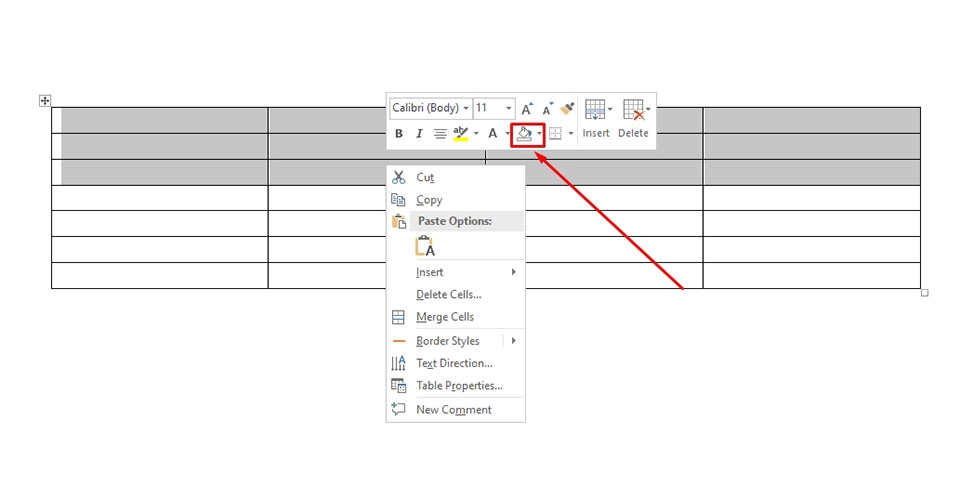Open the center alignment icon
Image resolution: width=960 pixels, height=499 pixels.
point(440,133)
